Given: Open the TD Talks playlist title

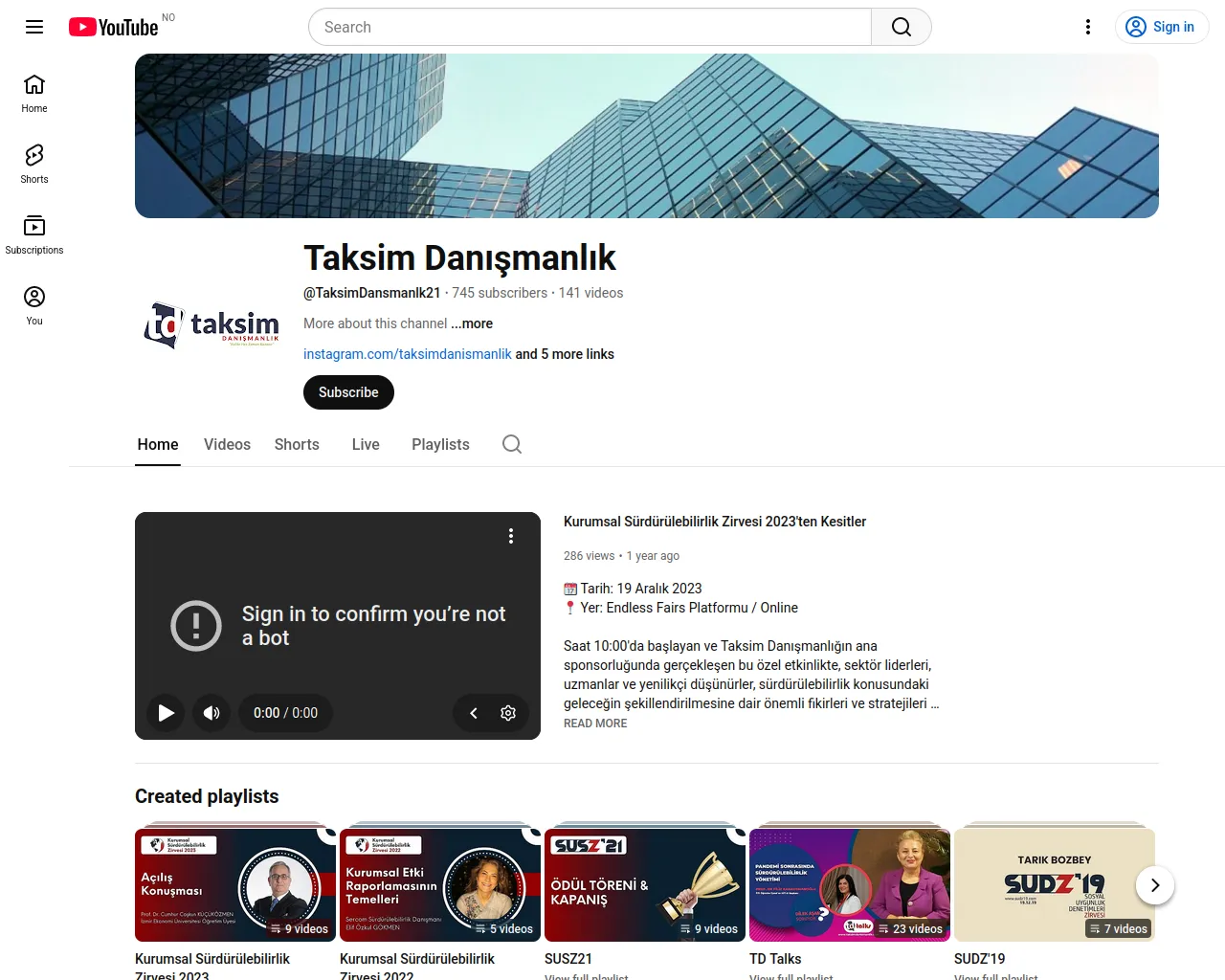Looking at the screenshot, I should [775, 959].
